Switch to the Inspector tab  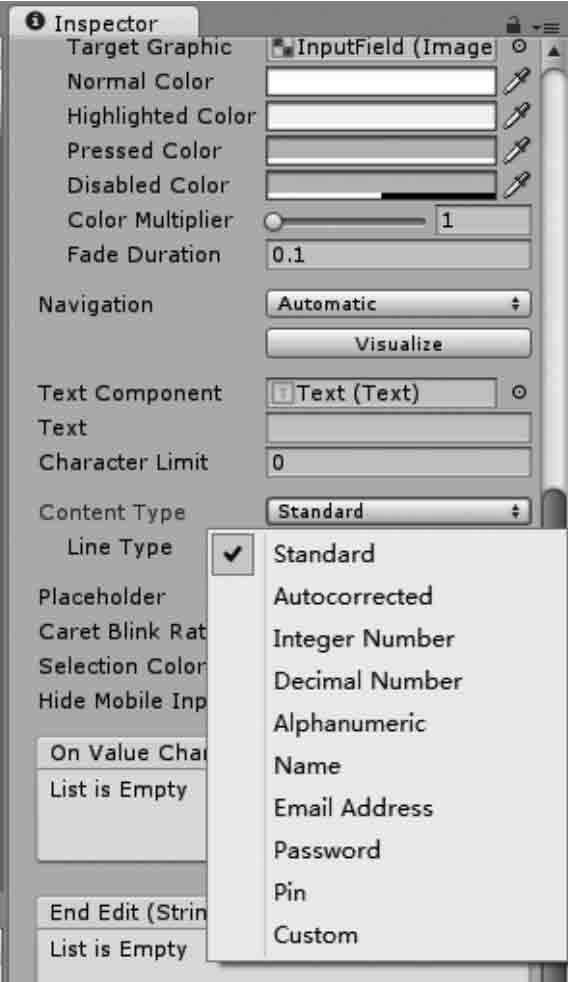(x=103, y=23)
